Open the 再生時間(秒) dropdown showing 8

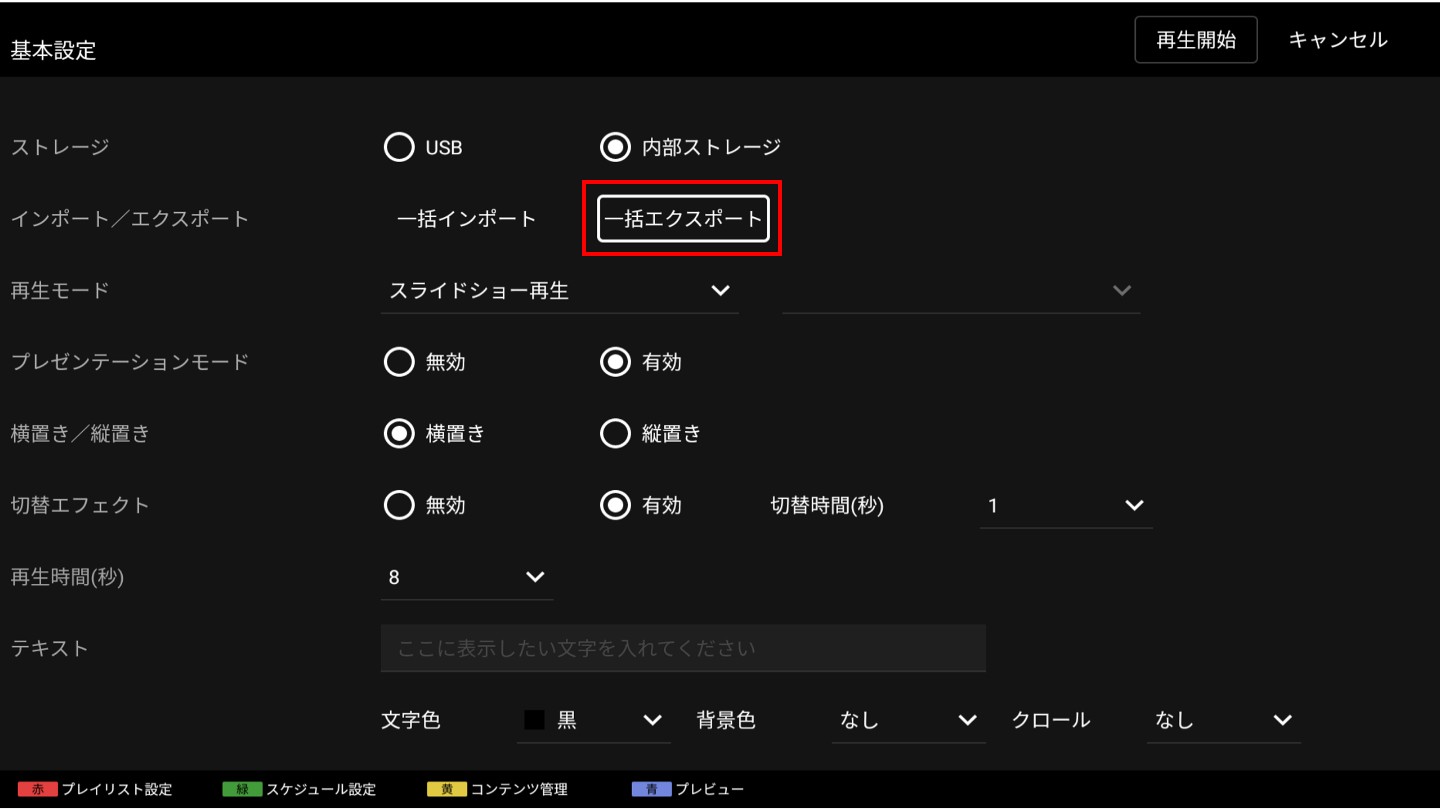(466, 577)
